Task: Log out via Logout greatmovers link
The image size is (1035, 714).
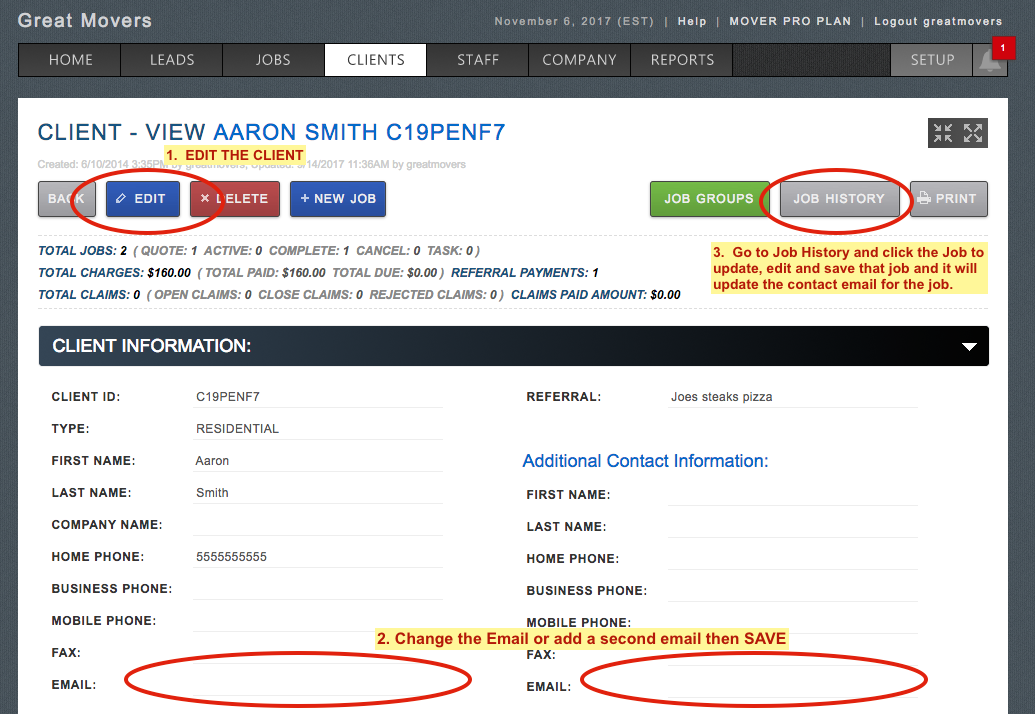Action: pyautogui.click(x=937, y=21)
